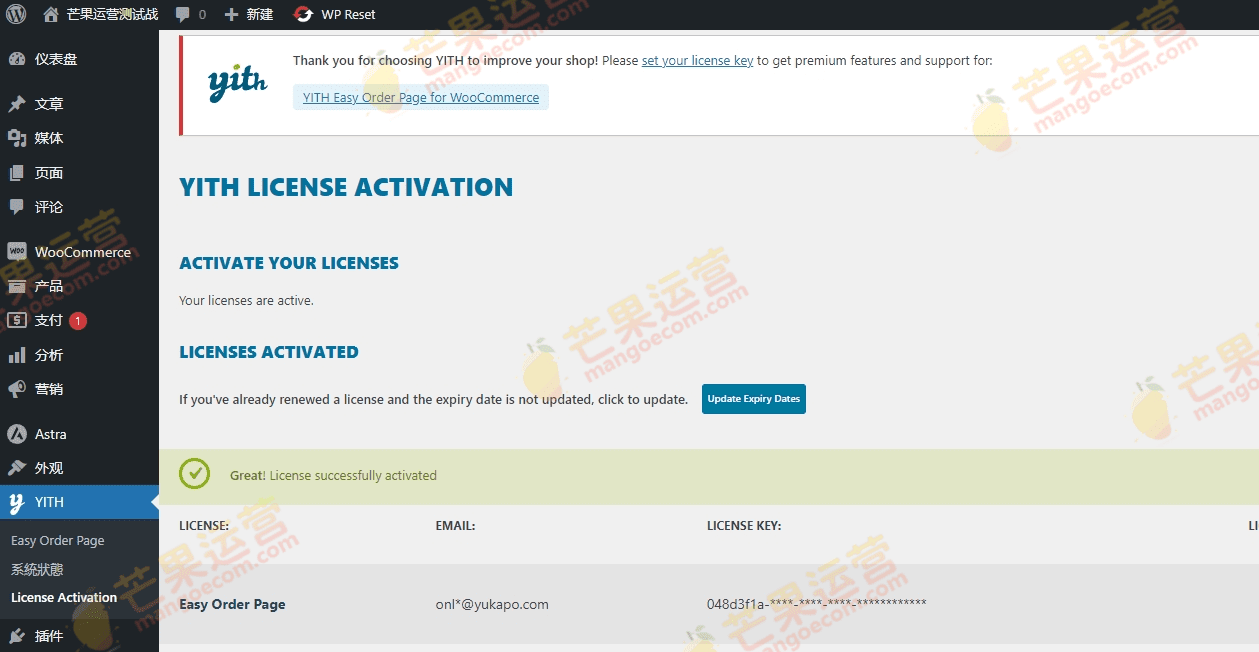Click the email onl*@yukapo.com

492,604
